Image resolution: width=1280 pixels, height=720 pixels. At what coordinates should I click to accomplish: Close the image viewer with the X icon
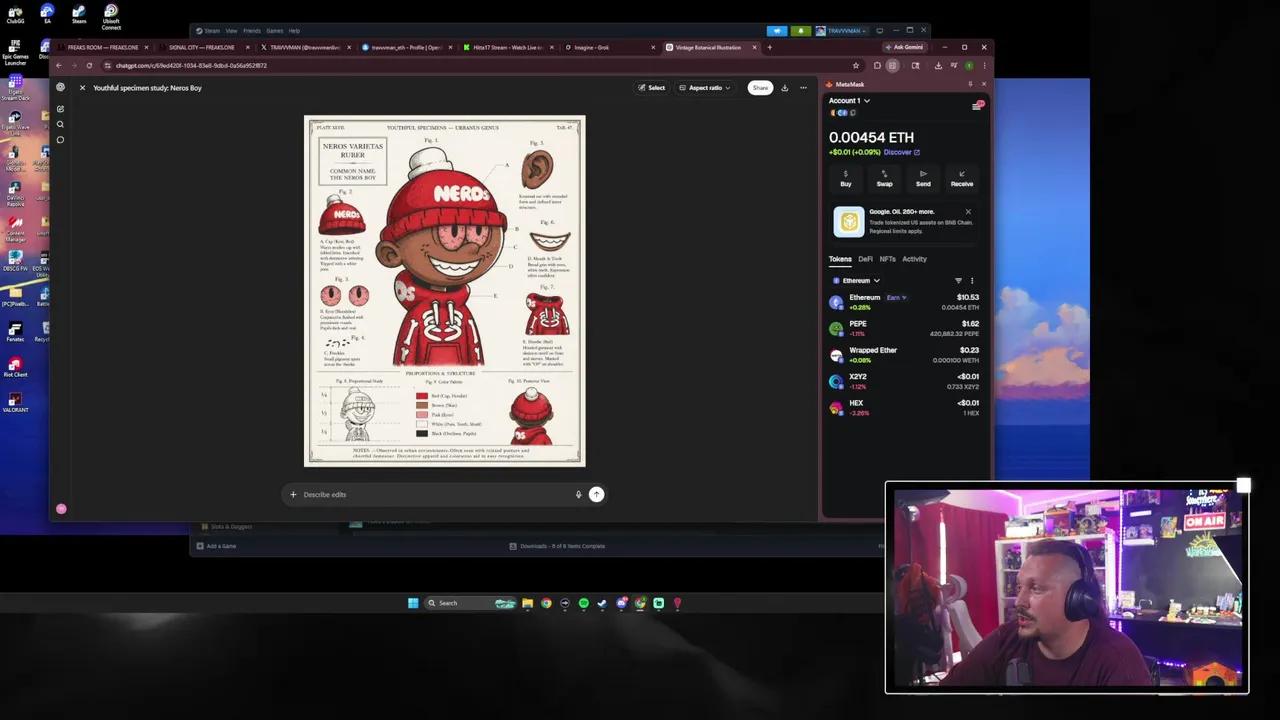point(83,88)
